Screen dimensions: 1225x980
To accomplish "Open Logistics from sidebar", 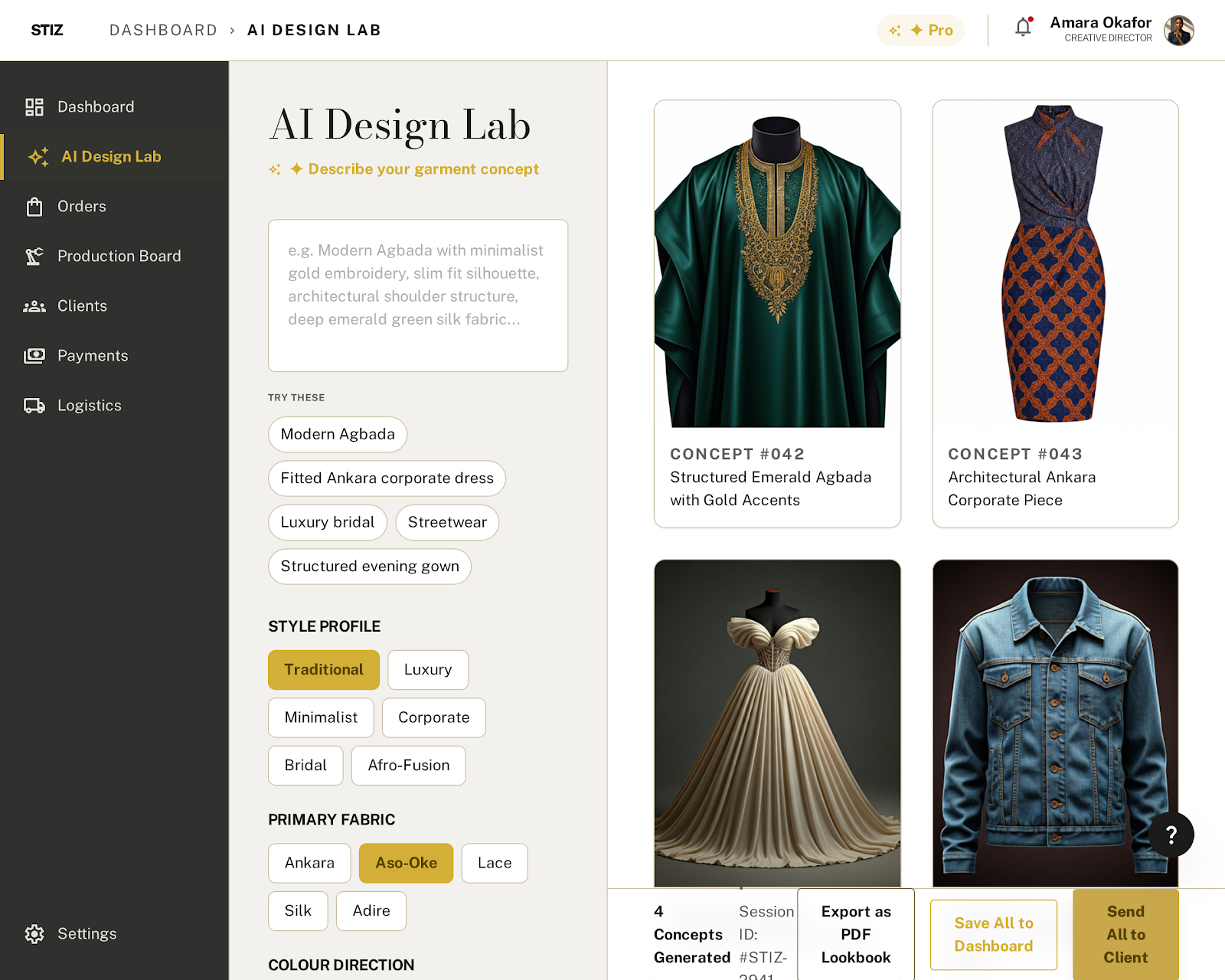I will pyautogui.click(x=114, y=406).
